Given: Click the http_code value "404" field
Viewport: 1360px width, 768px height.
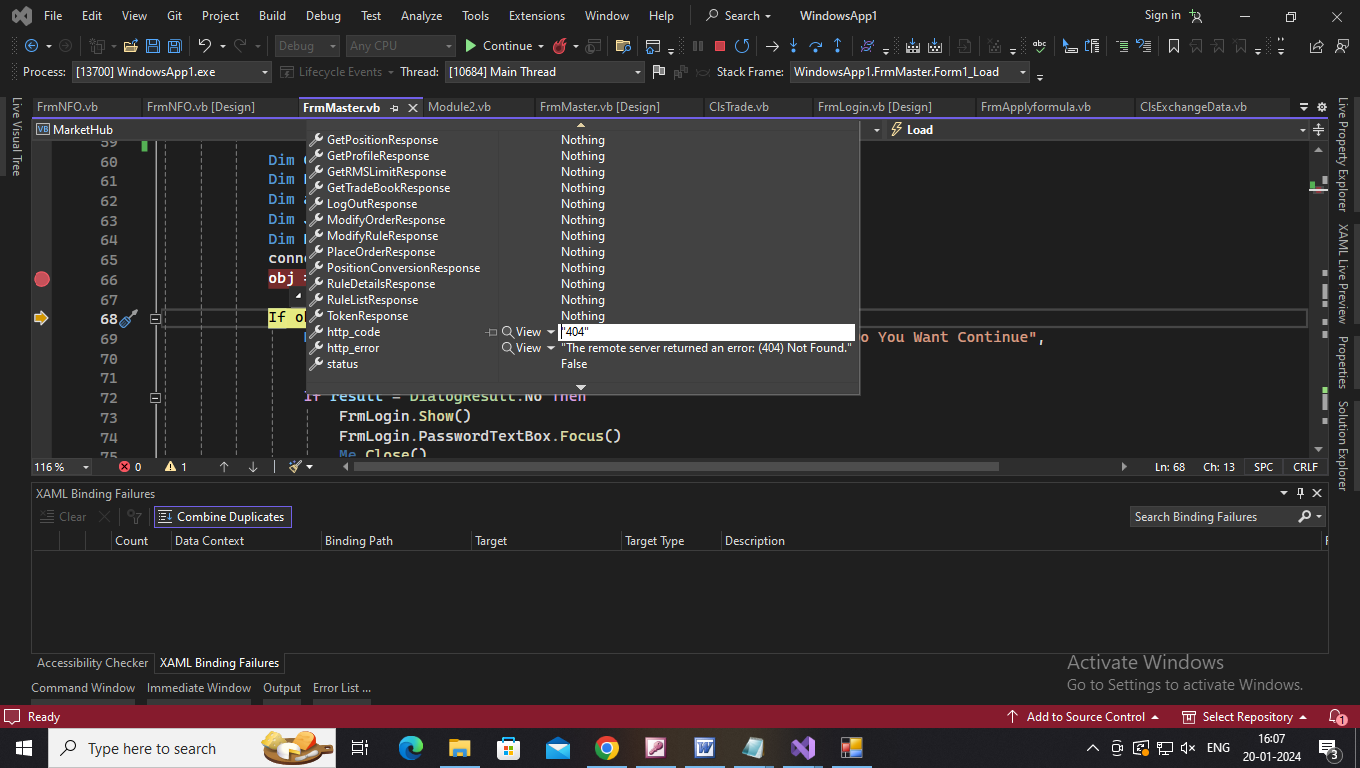Looking at the screenshot, I should click(x=707, y=332).
